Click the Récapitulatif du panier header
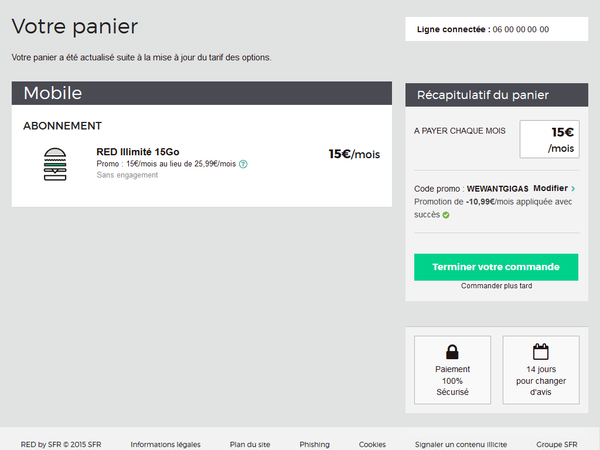The image size is (600, 450). tap(495, 95)
